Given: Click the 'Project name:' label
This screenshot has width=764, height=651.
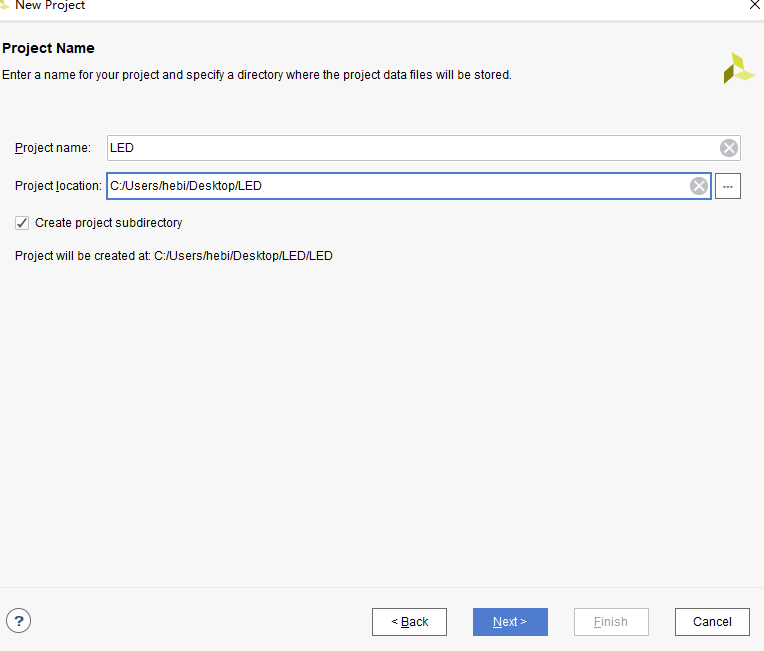Looking at the screenshot, I should tap(52, 148).
